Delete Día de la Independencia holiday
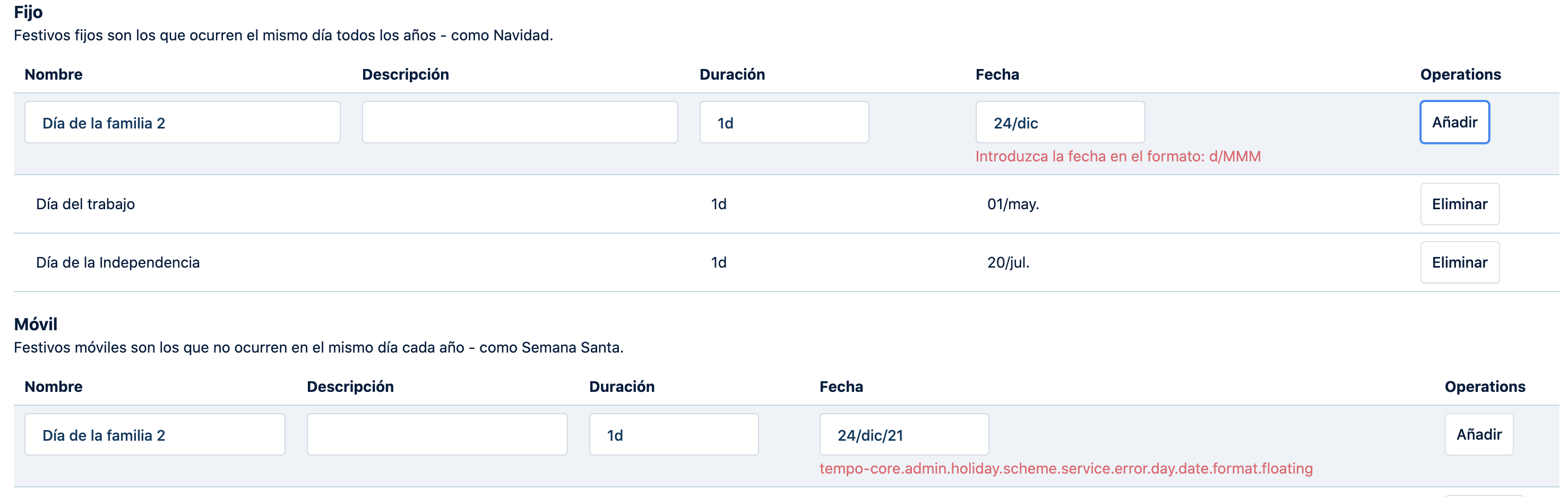The height and width of the screenshot is (497, 1568). pyautogui.click(x=1459, y=262)
